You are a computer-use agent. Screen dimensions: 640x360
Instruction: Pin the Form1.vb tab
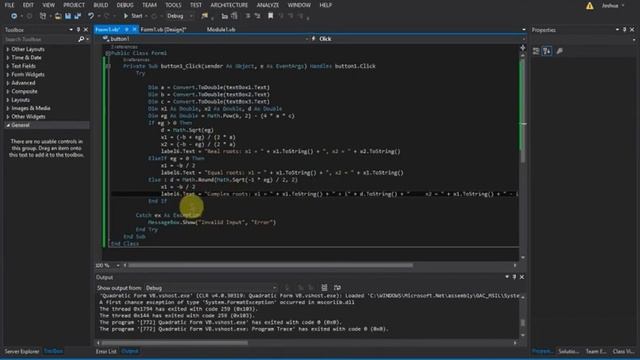tap(127, 29)
